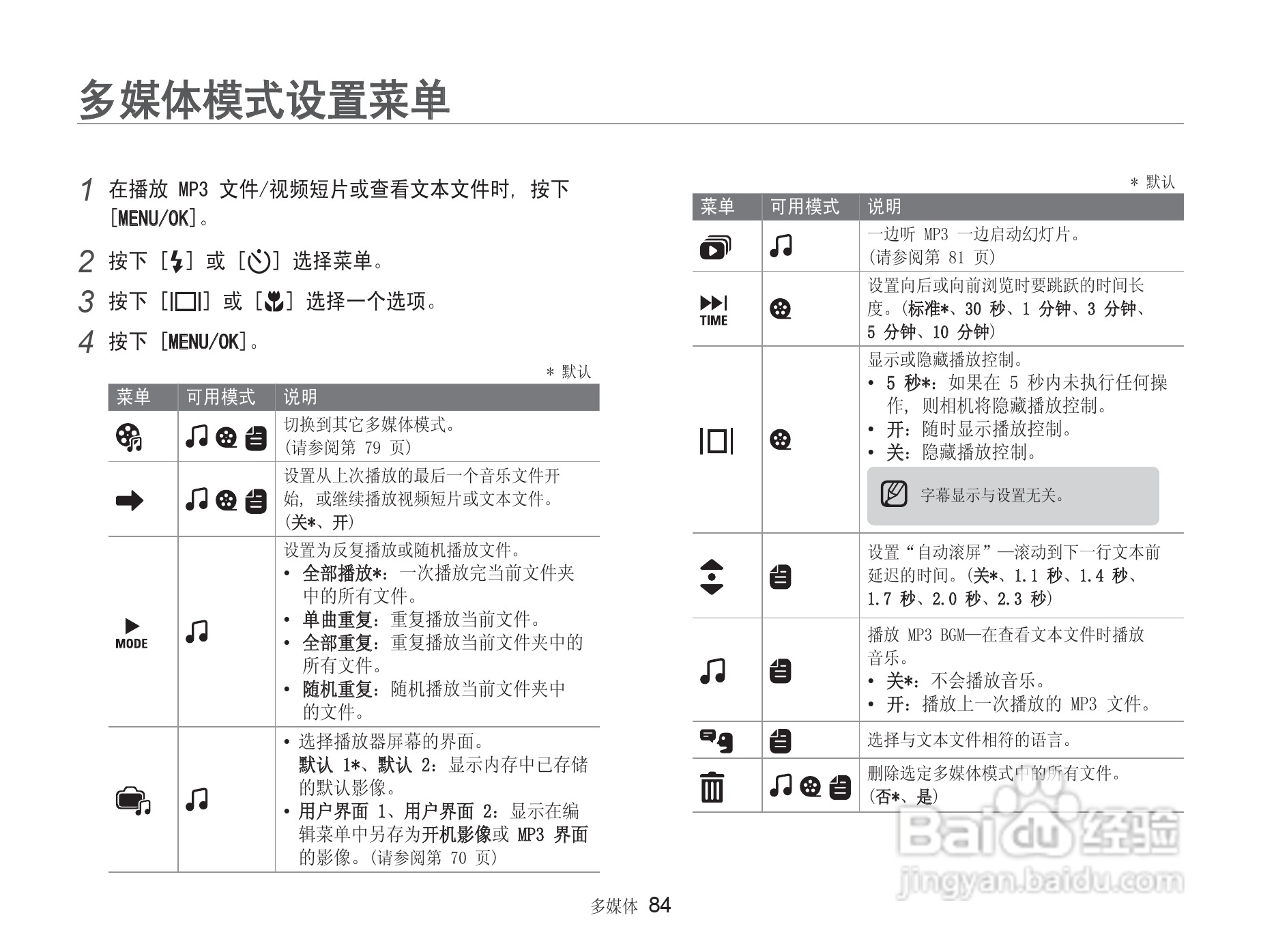
Task: Click text file mode icon in auto scroll row
Action: (x=780, y=577)
